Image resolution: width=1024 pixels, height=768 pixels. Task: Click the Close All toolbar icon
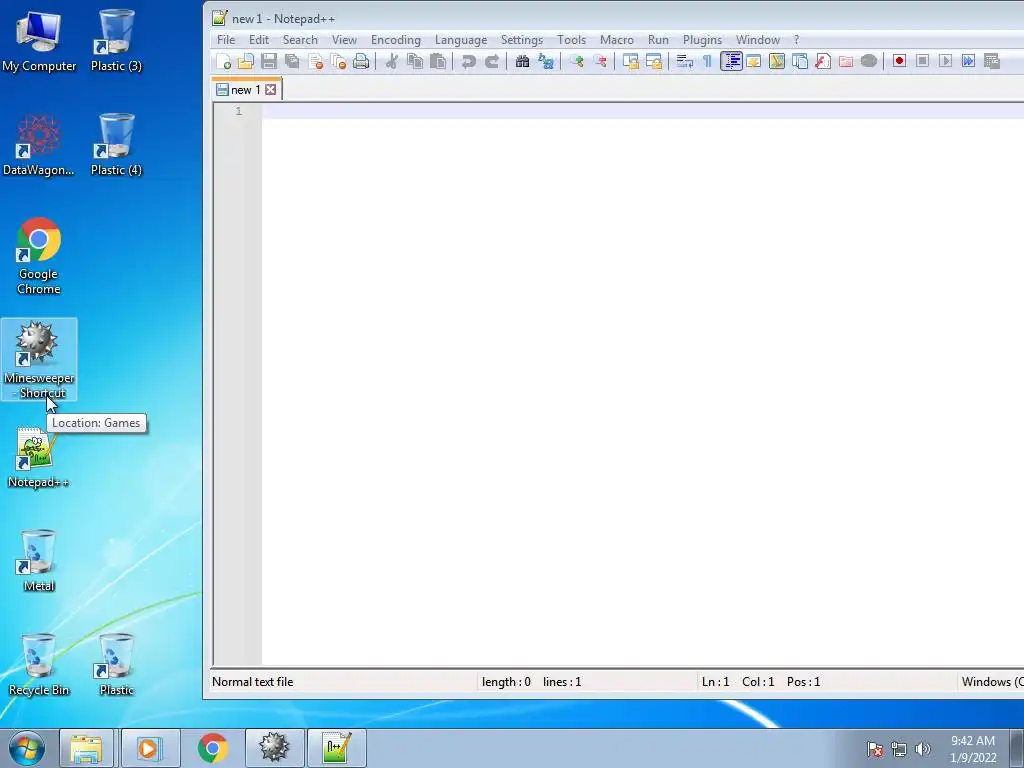click(x=338, y=61)
